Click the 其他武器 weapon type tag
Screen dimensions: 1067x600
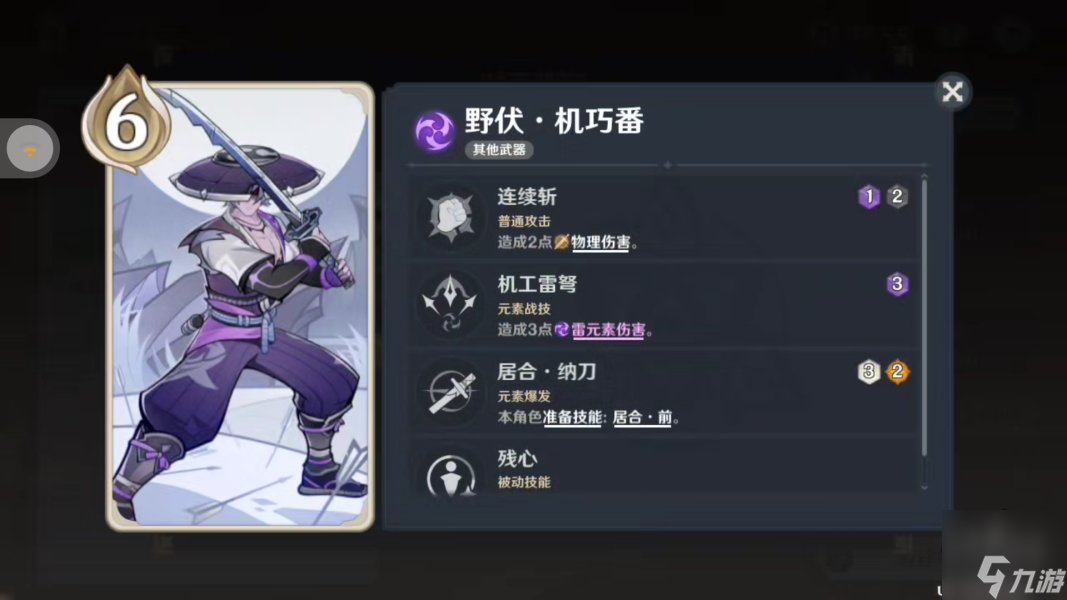499,150
